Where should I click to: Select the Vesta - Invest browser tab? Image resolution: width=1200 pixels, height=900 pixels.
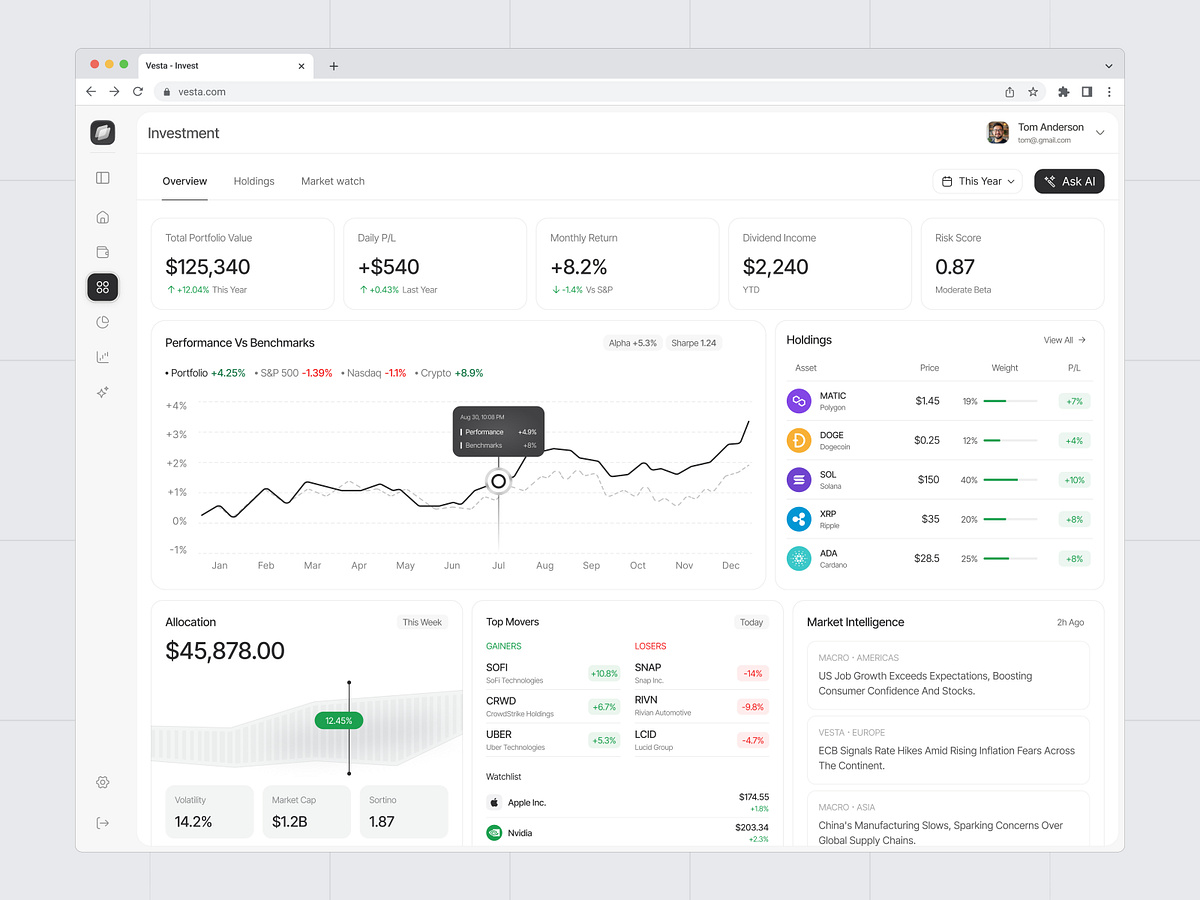pyautogui.click(x=224, y=65)
